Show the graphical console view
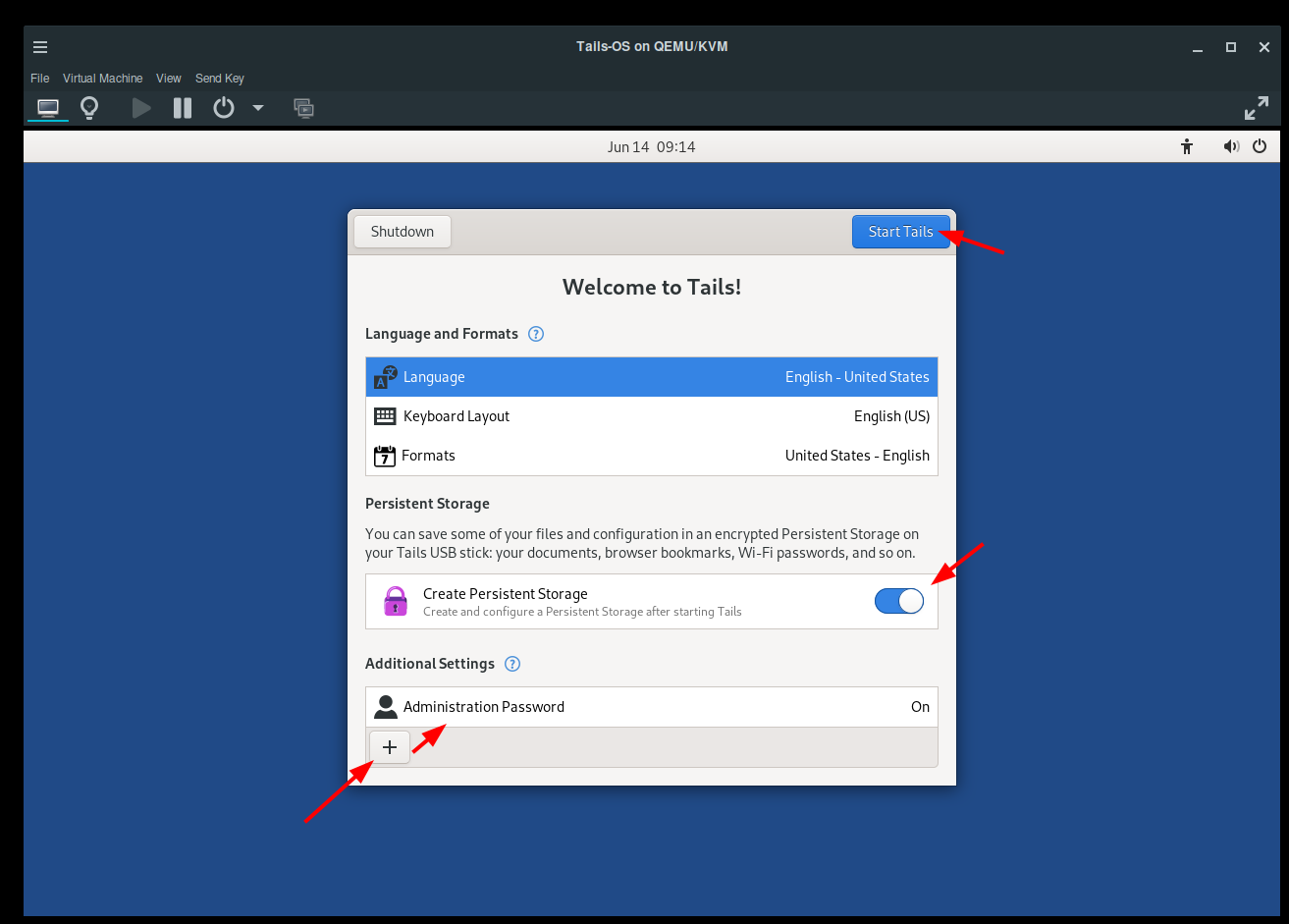The width and height of the screenshot is (1289, 924). [48, 108]
